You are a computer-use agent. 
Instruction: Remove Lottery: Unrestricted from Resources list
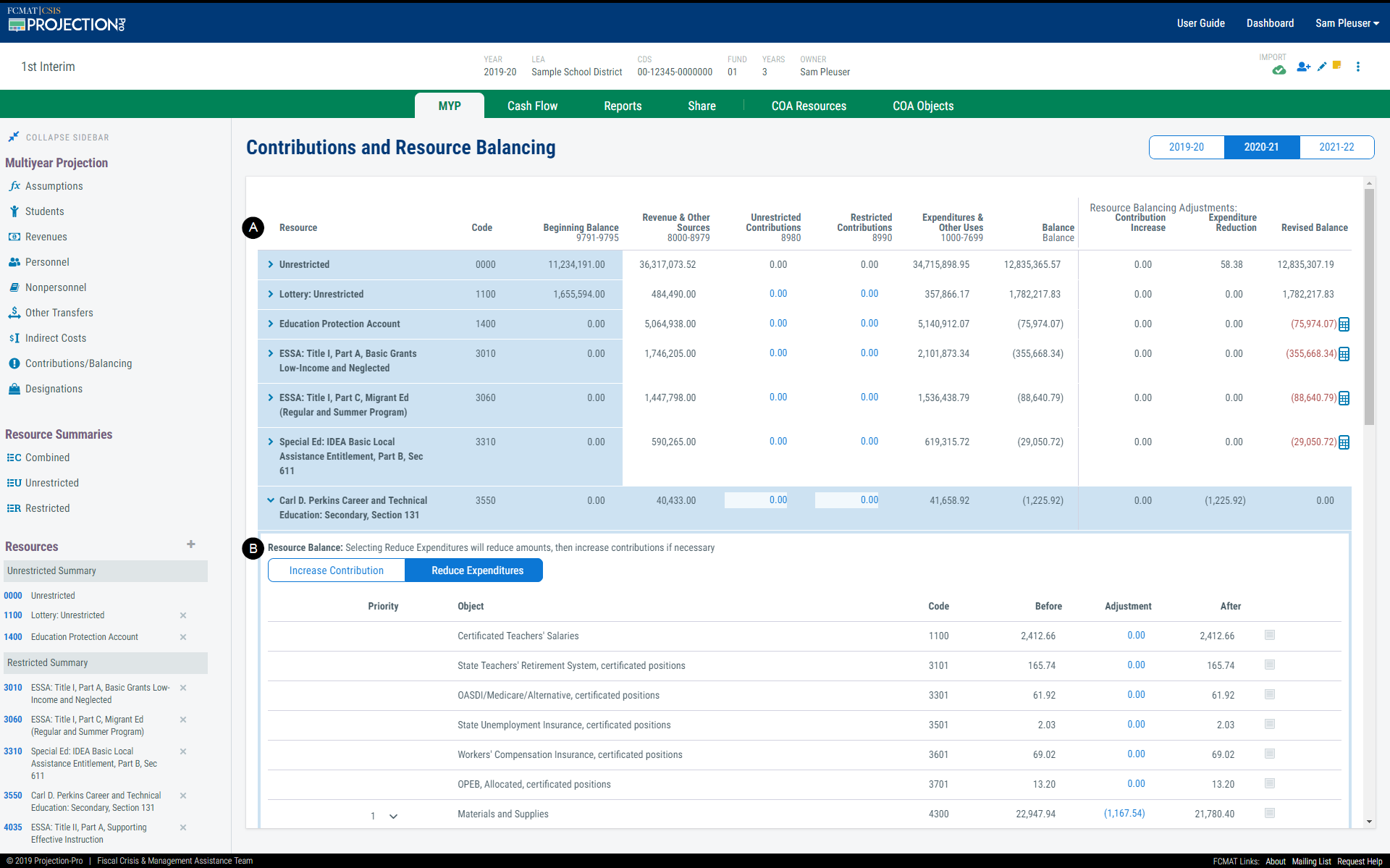(183, 615)
